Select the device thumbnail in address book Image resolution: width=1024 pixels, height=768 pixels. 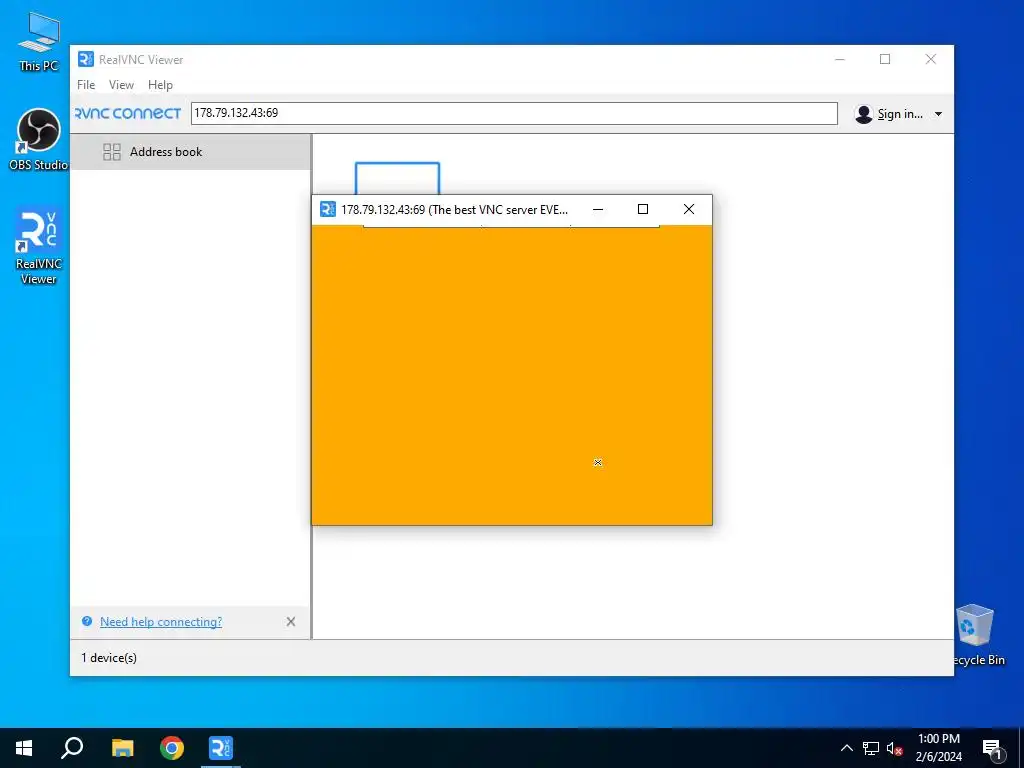tap(397, 178)
